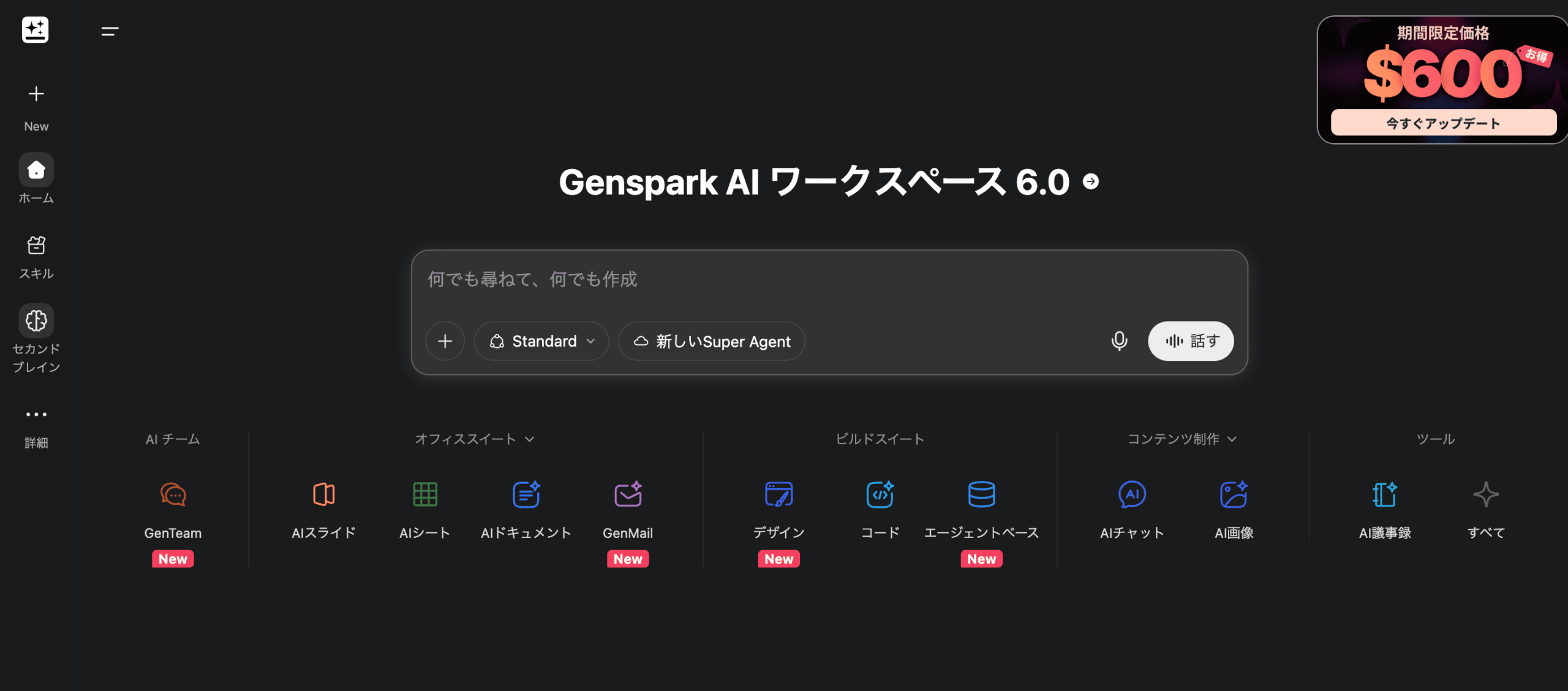Click the ツール section label
This screenshot has width=1568, height=691.
(1436, 439)
